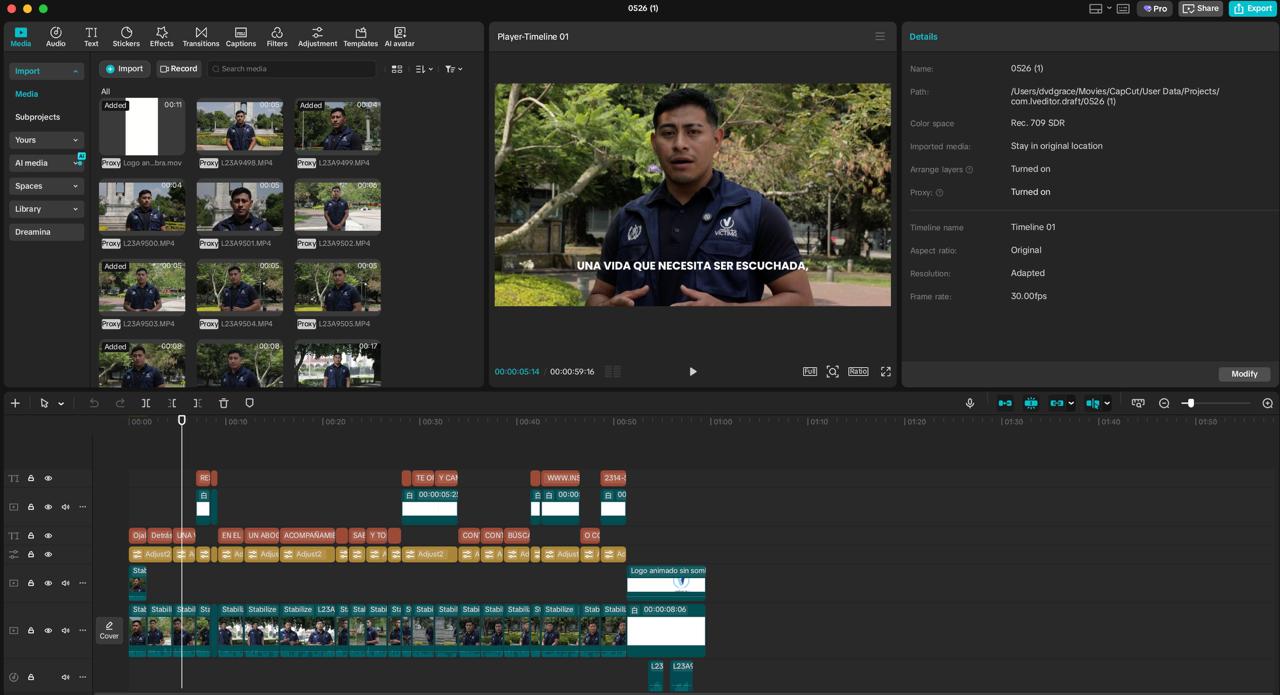This screenshot has height=695, width=1280.
Task: Delete the selected clip with trash icon
Action: [x=223, y=403]
